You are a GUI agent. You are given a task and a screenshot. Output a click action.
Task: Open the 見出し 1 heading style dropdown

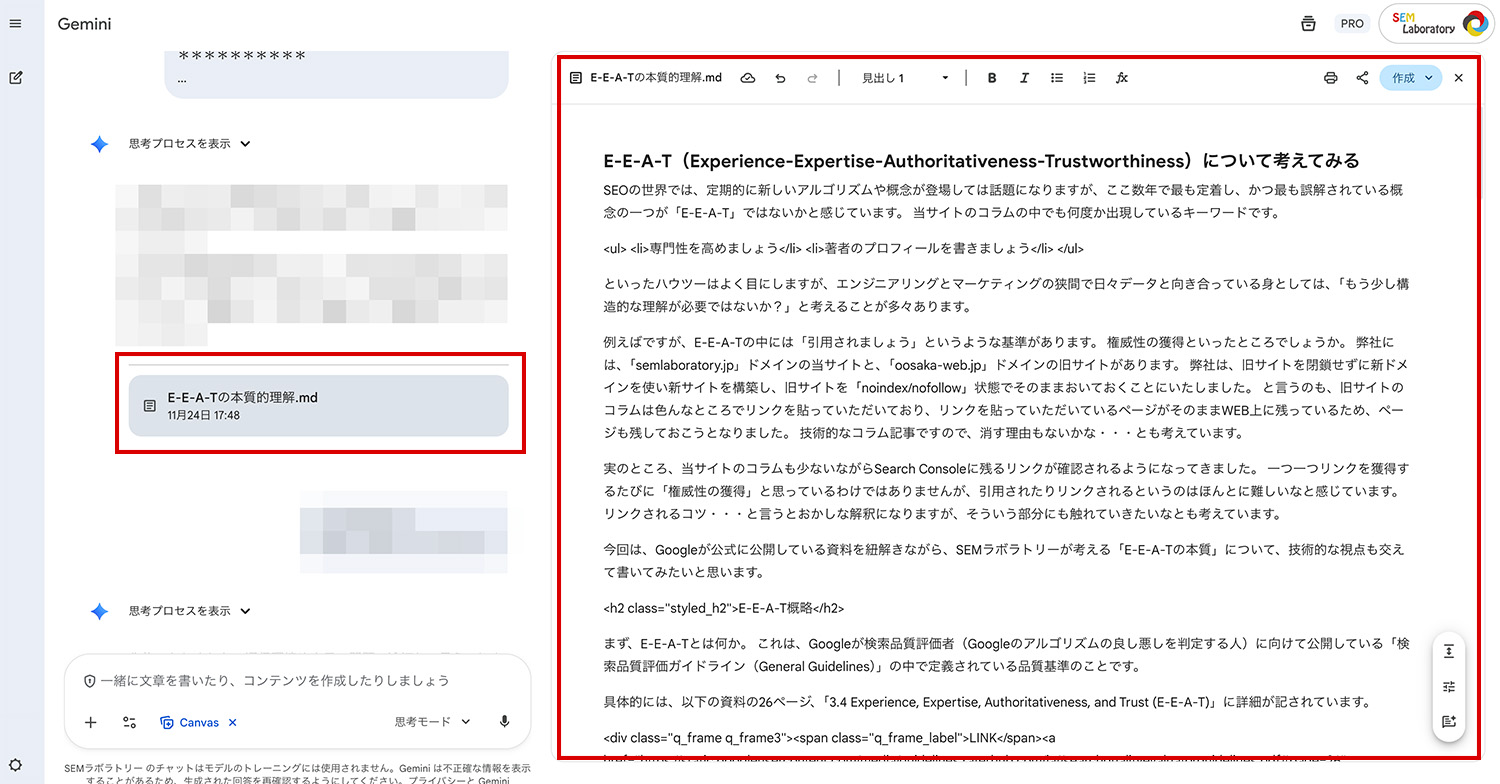click(905, 78)
